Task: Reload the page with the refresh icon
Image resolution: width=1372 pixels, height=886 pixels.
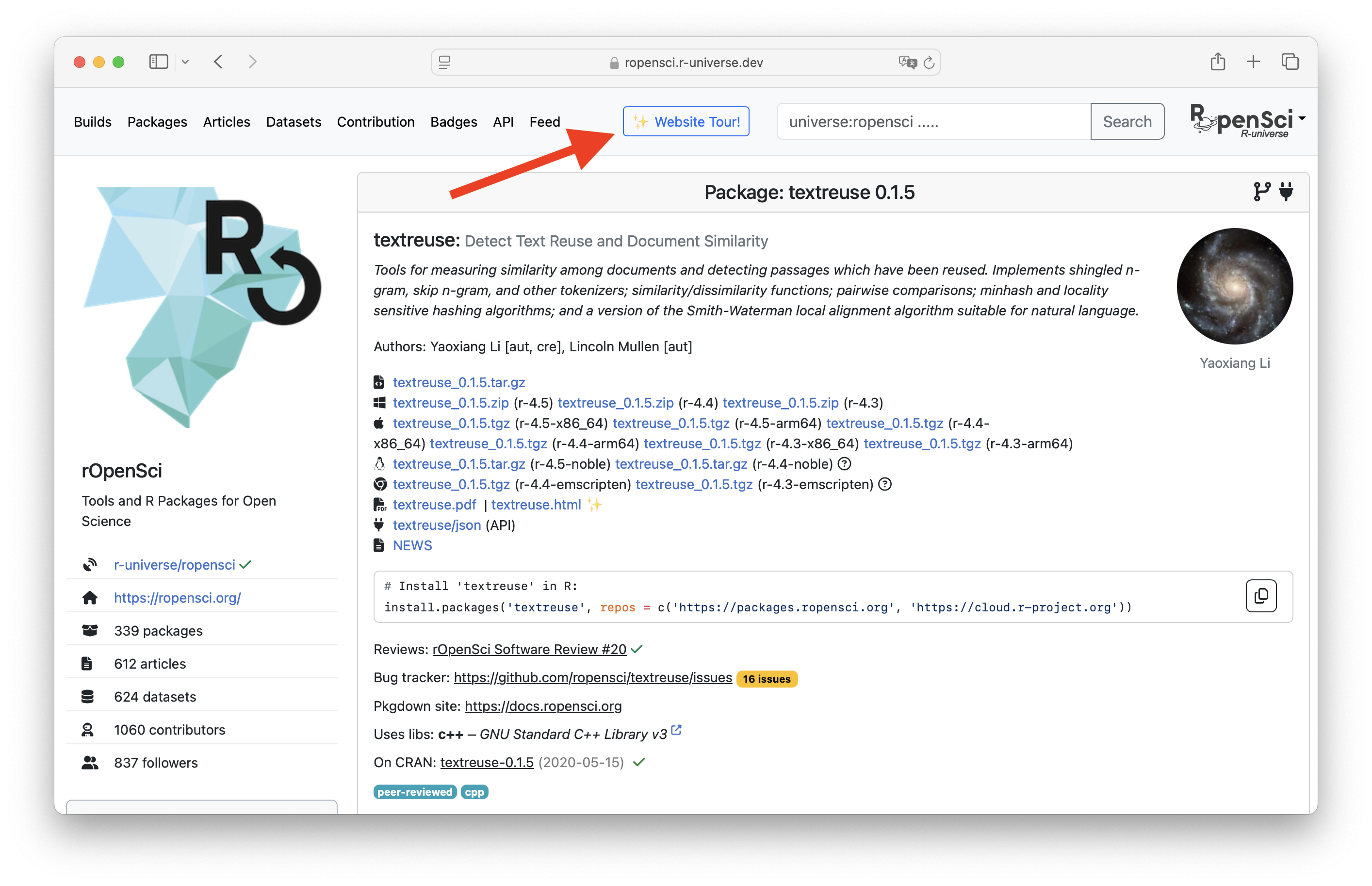Action: tap(929, 62)
